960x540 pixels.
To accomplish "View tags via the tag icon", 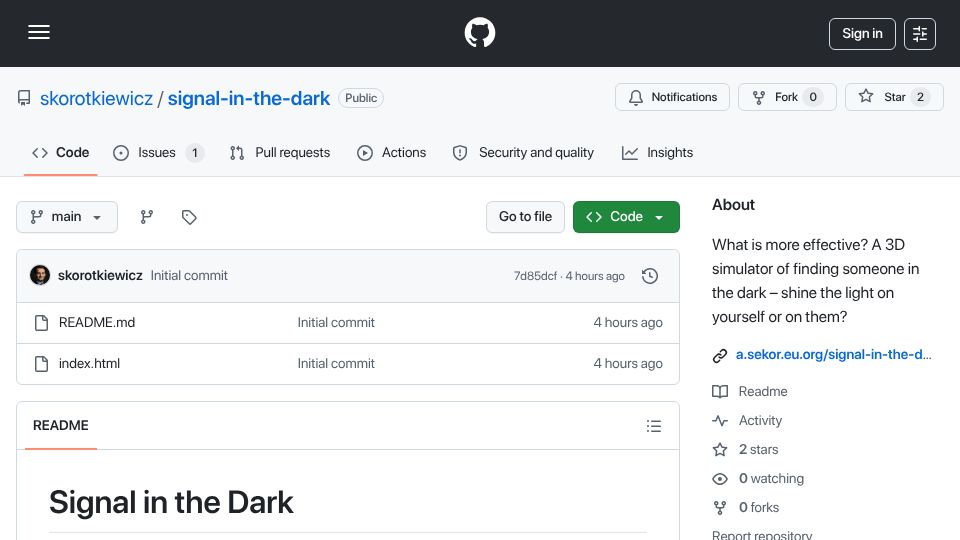I will coord(189,217).
